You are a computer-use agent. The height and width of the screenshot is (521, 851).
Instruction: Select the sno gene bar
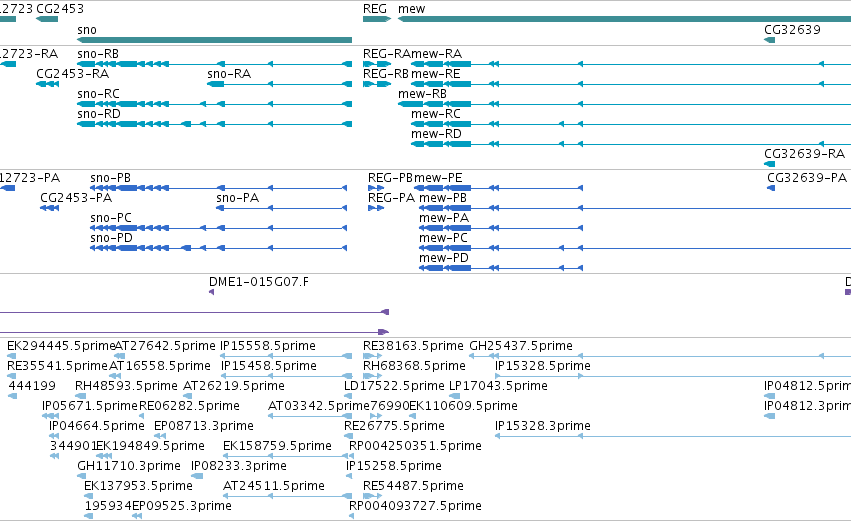pyautogui.click(x=214, y=40)
